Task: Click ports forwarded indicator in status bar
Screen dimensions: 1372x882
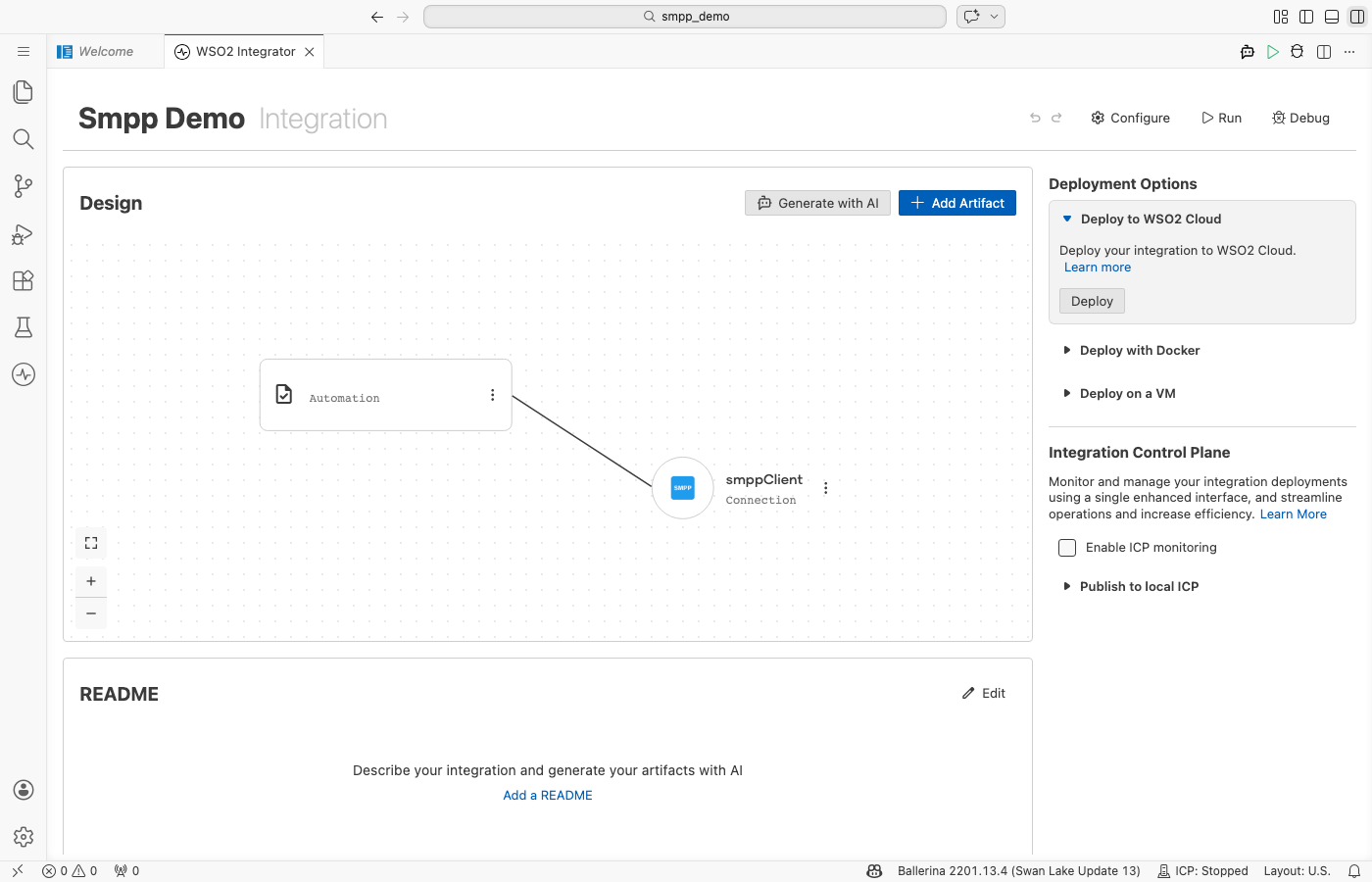Action: coord(126,871)
